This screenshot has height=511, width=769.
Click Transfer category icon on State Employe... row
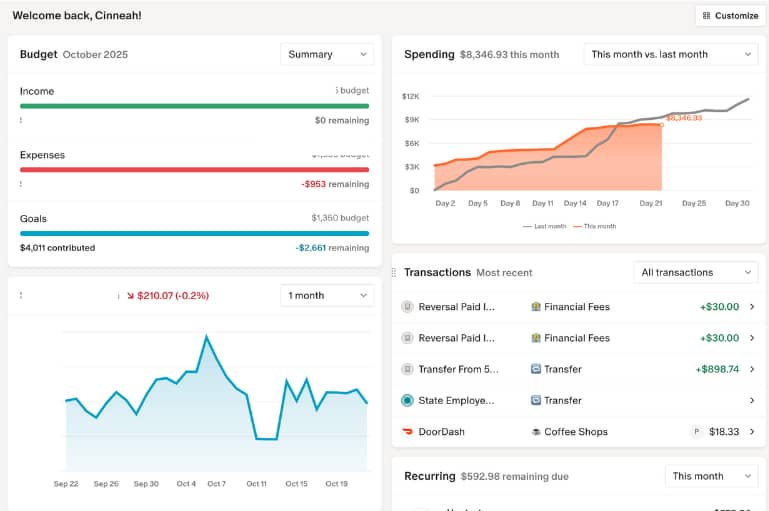point(536,401)
